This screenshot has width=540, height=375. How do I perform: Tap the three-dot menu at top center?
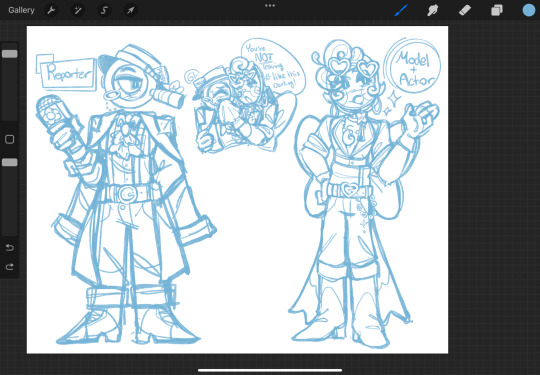(x=270, y=6)
